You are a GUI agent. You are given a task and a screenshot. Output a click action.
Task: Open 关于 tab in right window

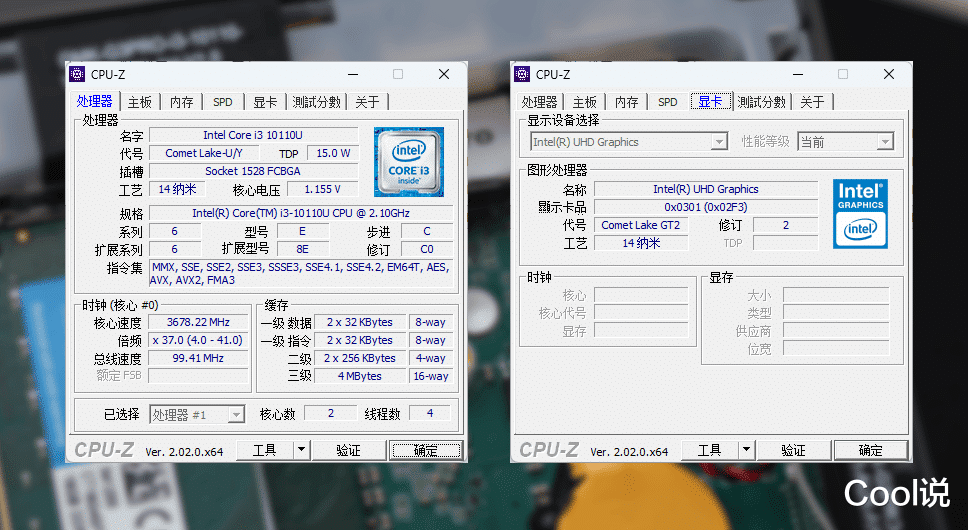(812, 102)
